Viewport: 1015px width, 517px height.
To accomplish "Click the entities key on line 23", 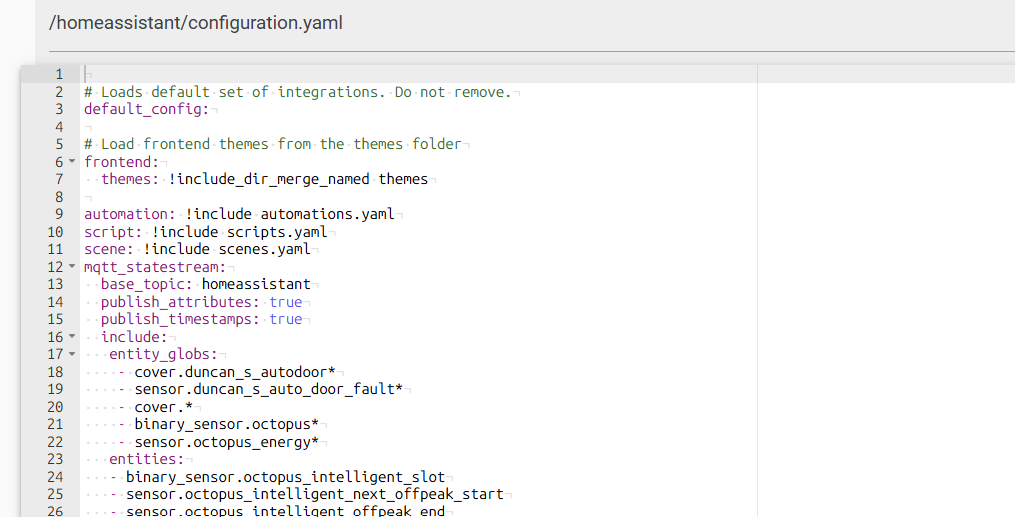I will 146,459.
